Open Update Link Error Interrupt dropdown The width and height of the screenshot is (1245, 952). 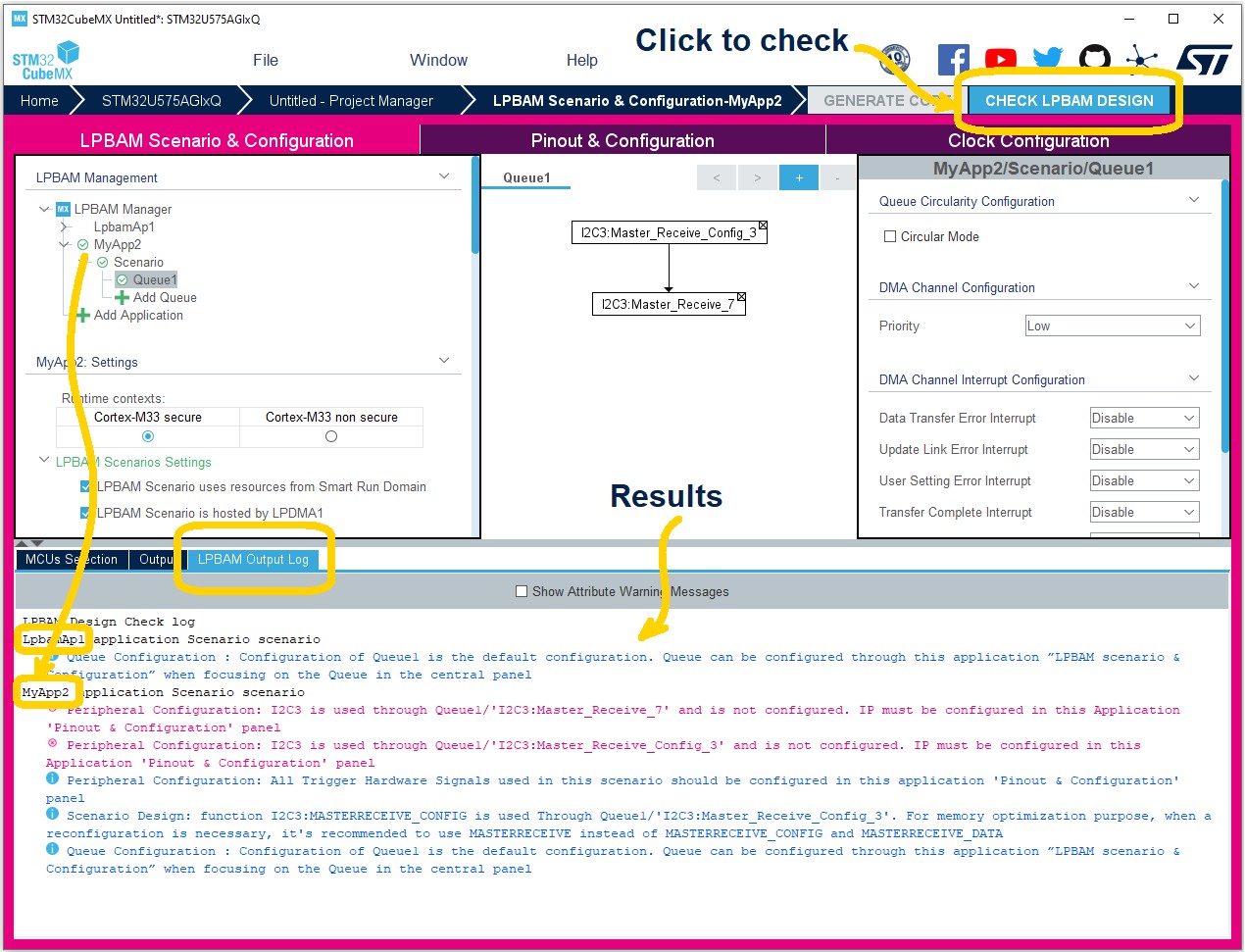pos(1145,449)
